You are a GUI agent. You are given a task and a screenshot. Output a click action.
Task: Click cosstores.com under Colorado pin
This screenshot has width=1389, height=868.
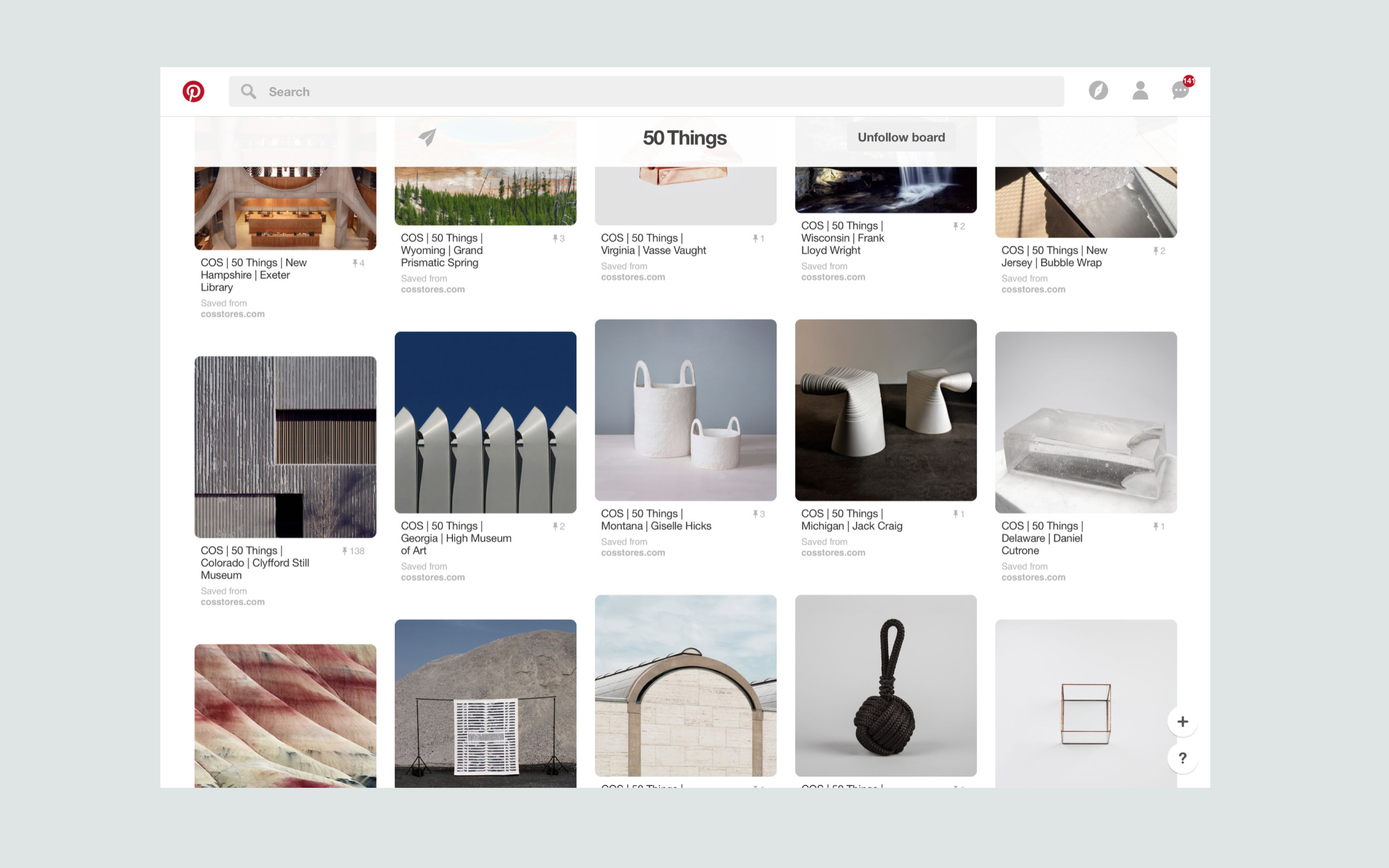point(232,602)
